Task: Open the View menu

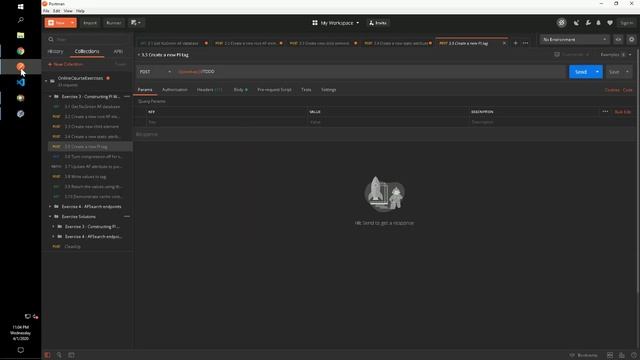Action: tap(68, 11)
